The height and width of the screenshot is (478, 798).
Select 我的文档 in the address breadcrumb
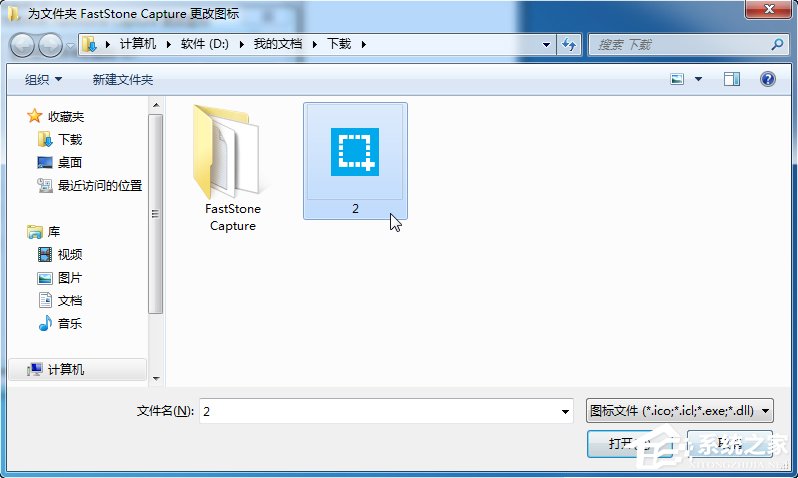278,44
